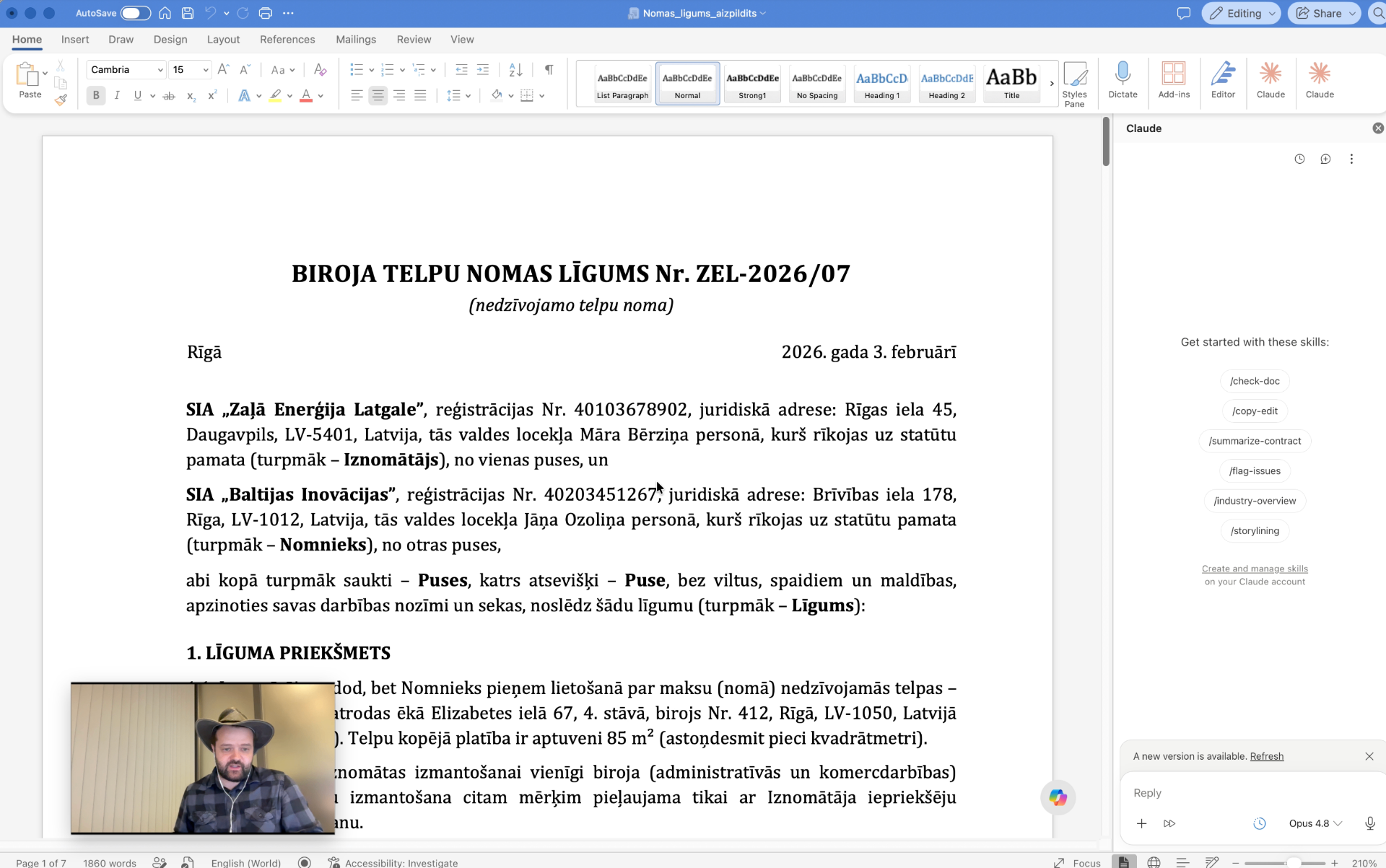Click the Redo icon
This screenshot has width=1386, height=868.
[x=243, y=13]
